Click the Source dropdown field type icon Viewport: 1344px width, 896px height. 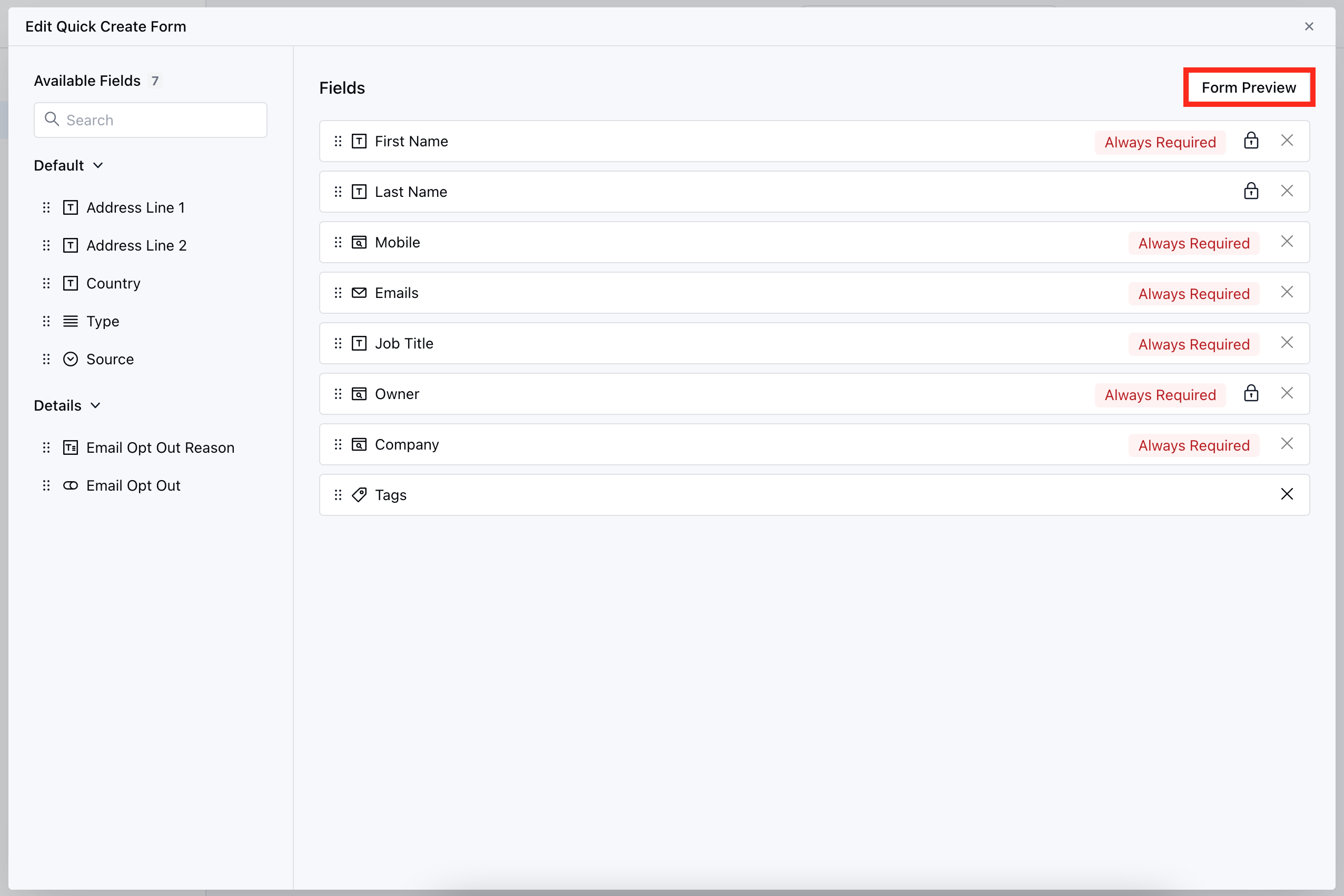pos(71,359)
